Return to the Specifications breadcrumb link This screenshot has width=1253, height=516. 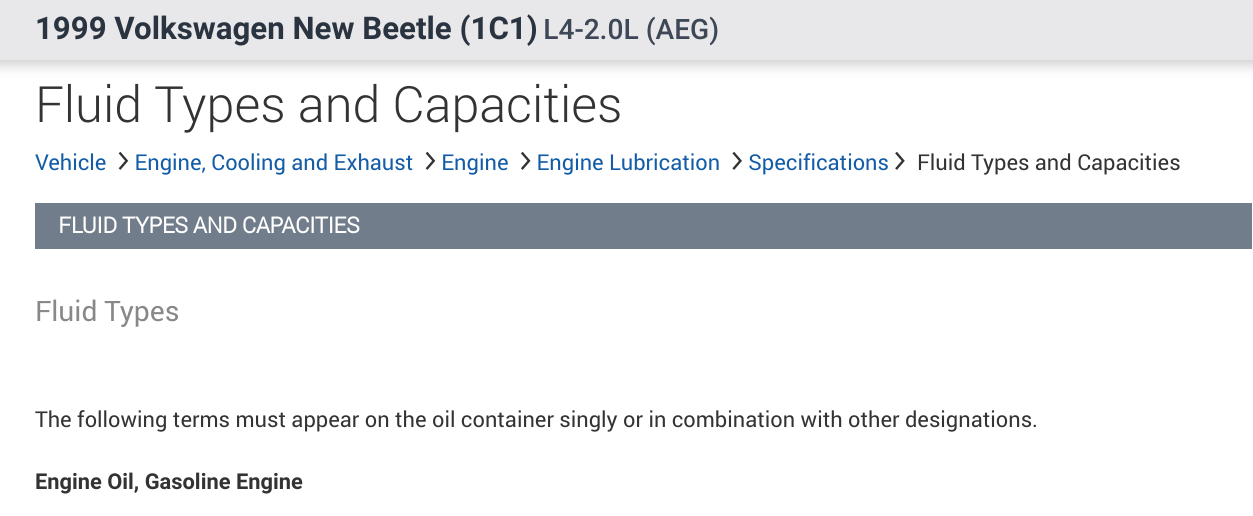818,163
